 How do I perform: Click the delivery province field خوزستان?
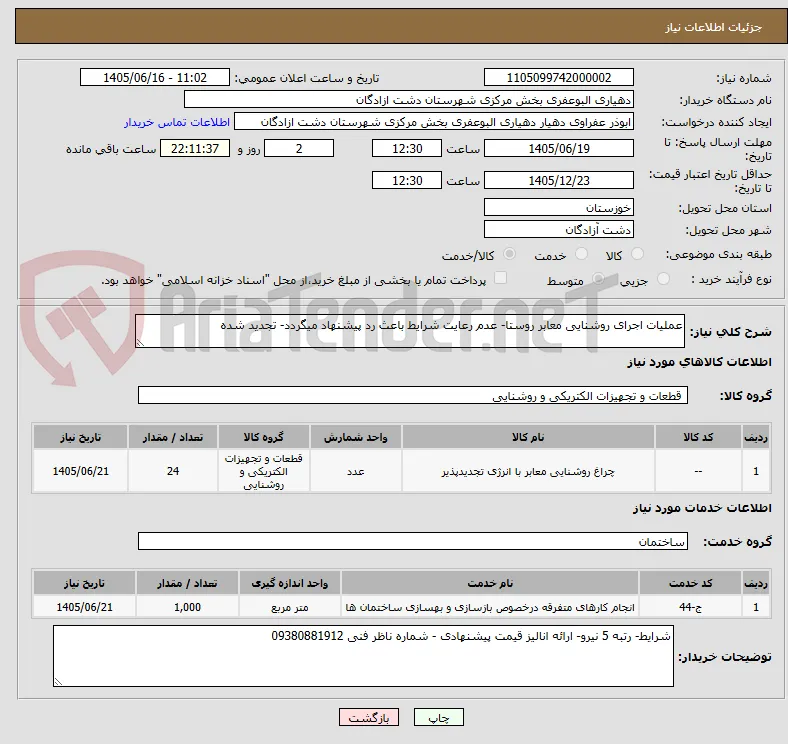pos(558,207)
